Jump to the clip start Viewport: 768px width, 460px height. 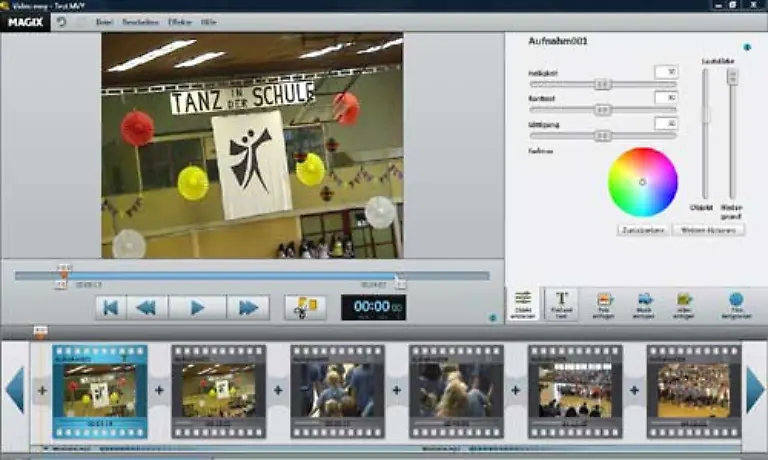click(x=113, y=308)
